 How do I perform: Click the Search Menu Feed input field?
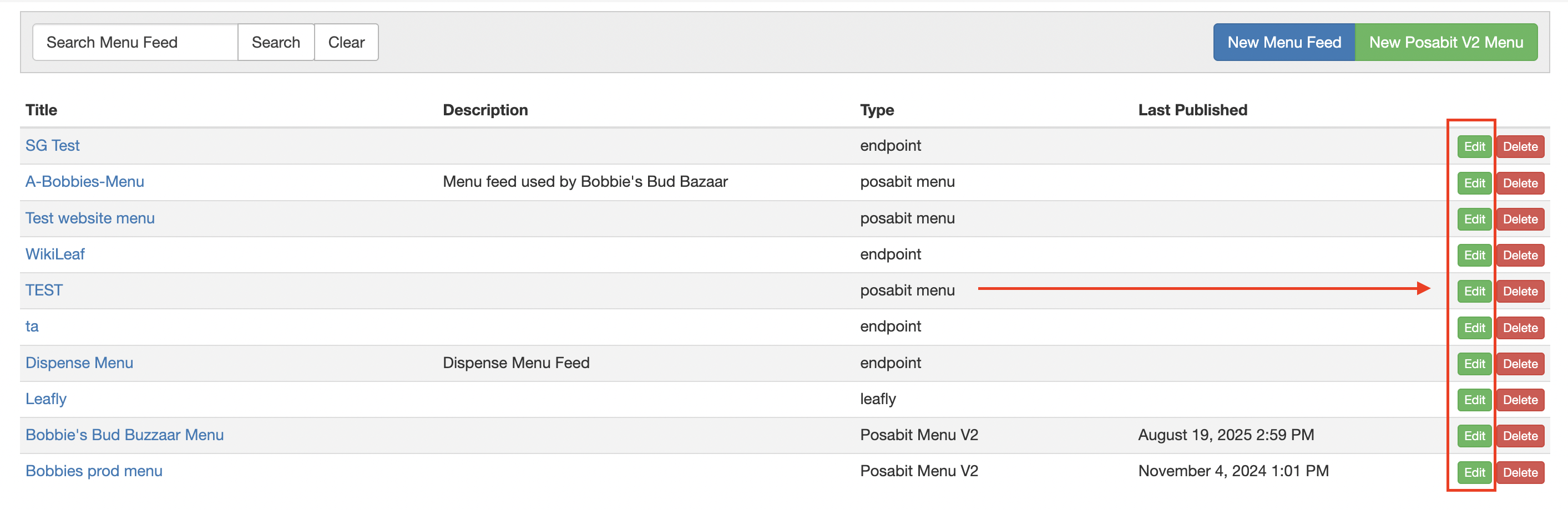(x=135, y=43)
